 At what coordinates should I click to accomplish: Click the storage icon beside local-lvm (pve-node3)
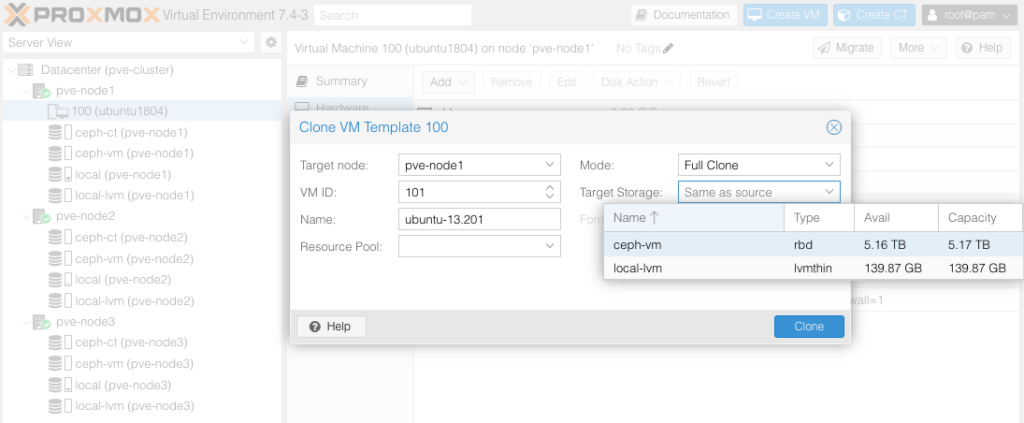[x=60, y=405]
